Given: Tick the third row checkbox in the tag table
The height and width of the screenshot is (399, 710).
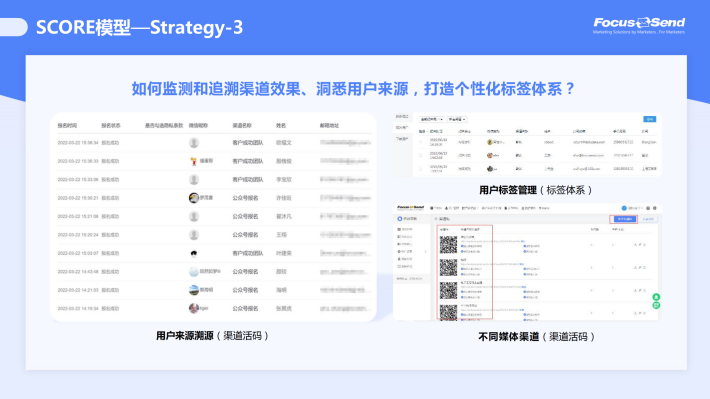Looking at the screenshot, I should [x=420, y=168].
